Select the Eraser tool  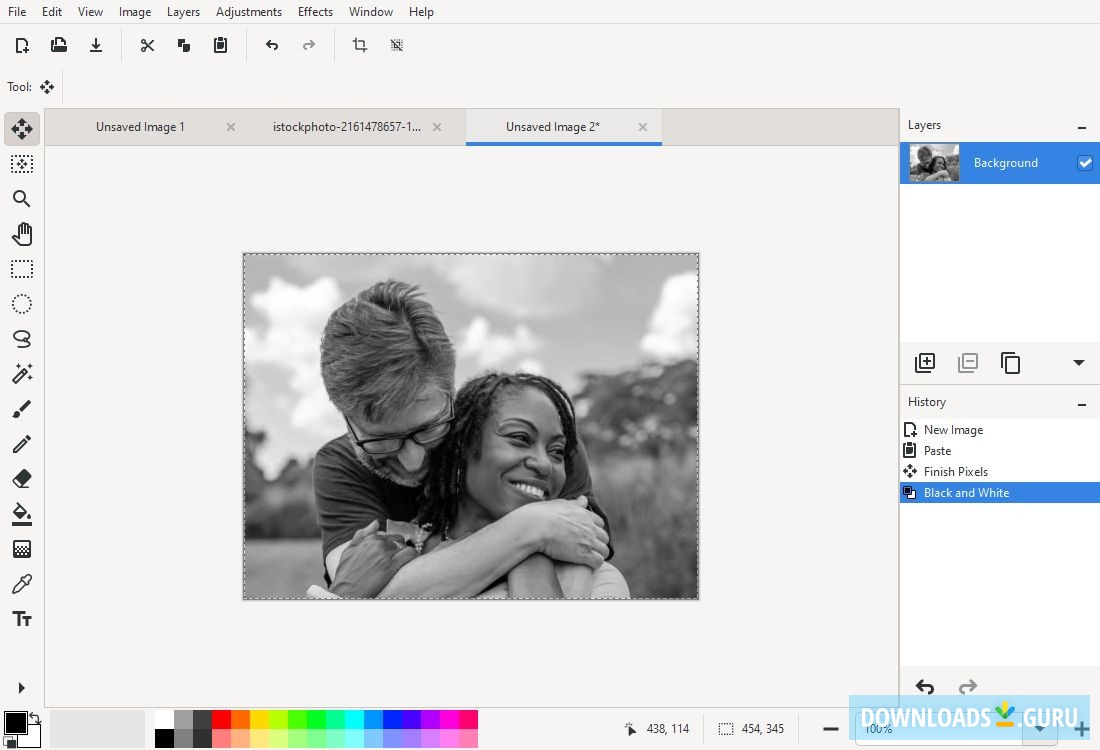tap(22, 479)
